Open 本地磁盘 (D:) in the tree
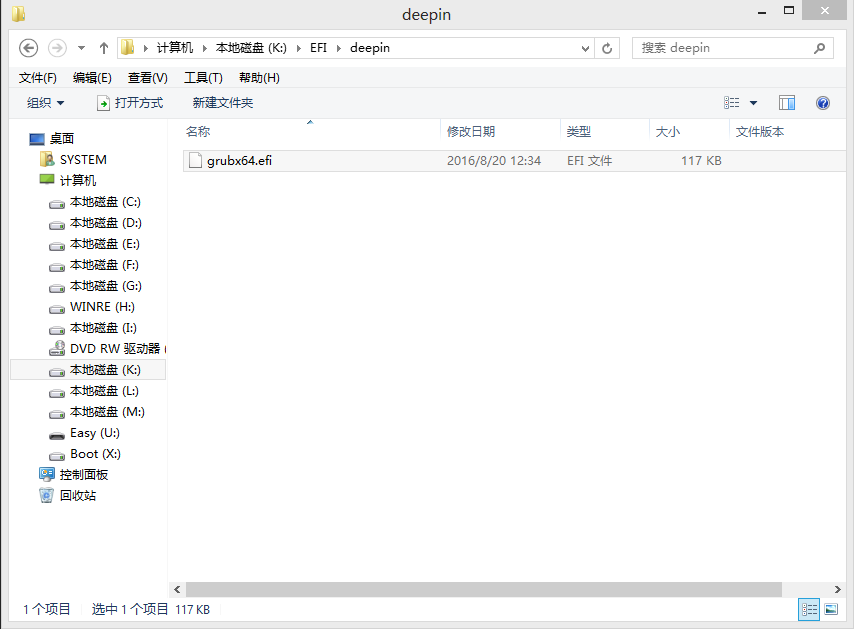This screenshot has height=629, width=854. [95, 223]
